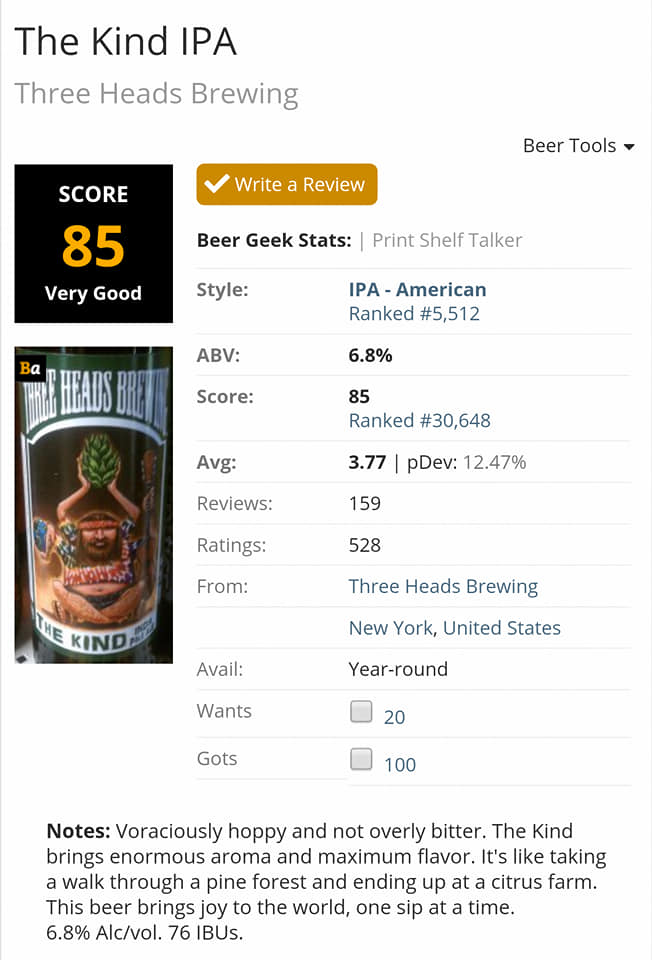Open the Beer Tools dropdown menu
Viewport: 652px width, 960px height.
coord(578,146)
